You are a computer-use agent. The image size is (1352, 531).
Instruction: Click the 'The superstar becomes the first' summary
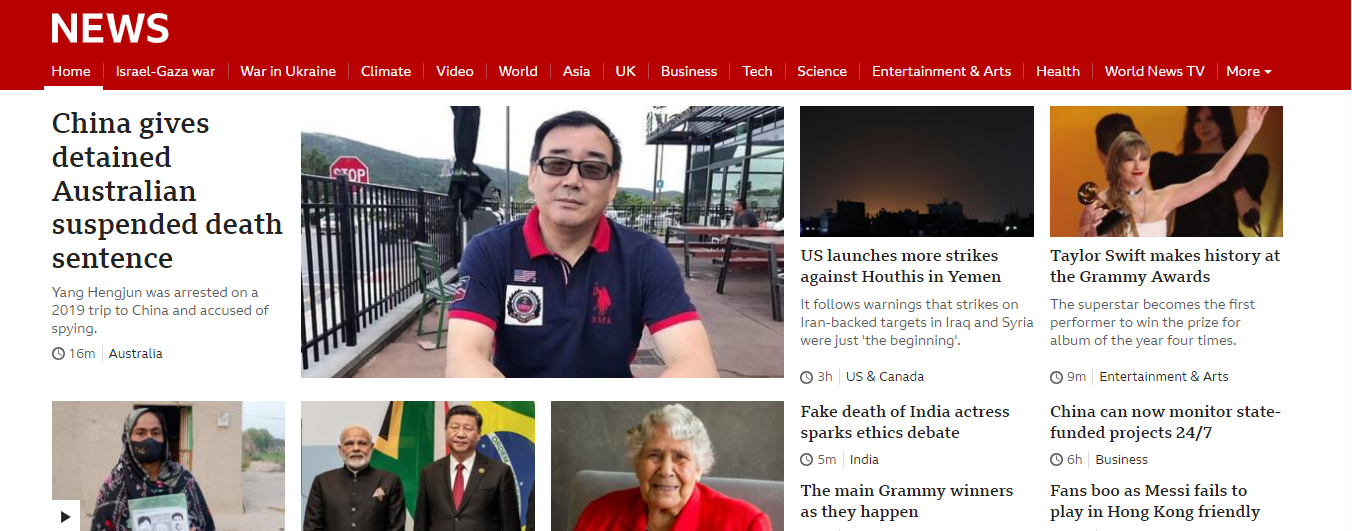coord(1152,323)
